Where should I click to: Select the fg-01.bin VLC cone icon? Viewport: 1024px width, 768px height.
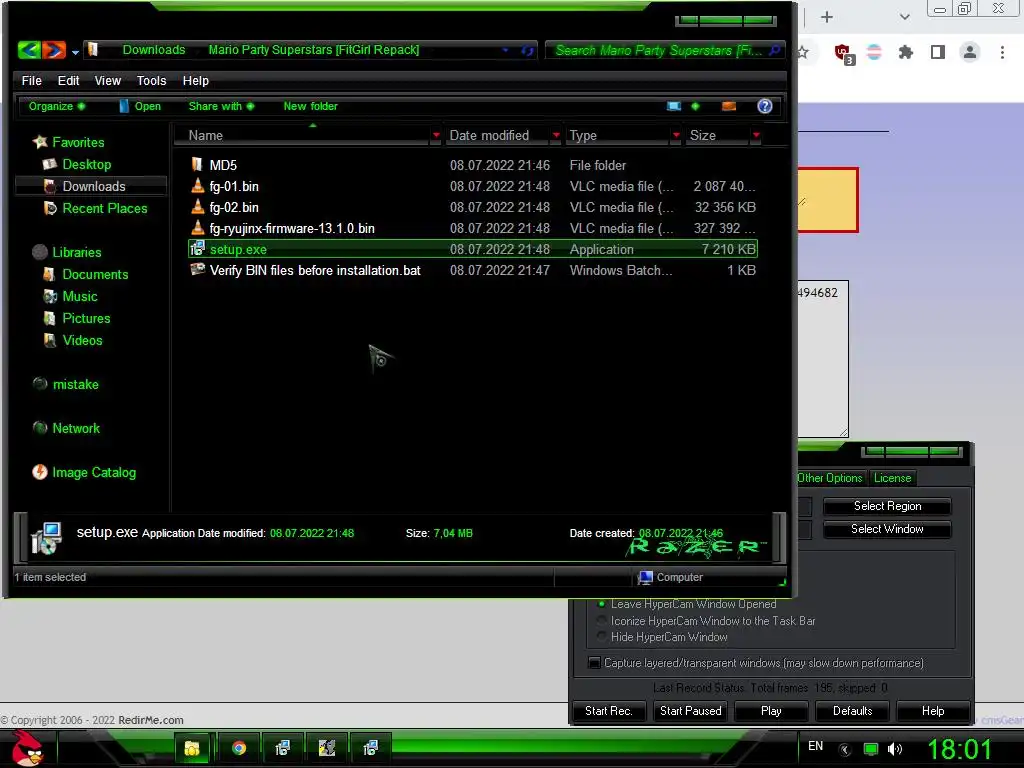(x=197, y=185)
